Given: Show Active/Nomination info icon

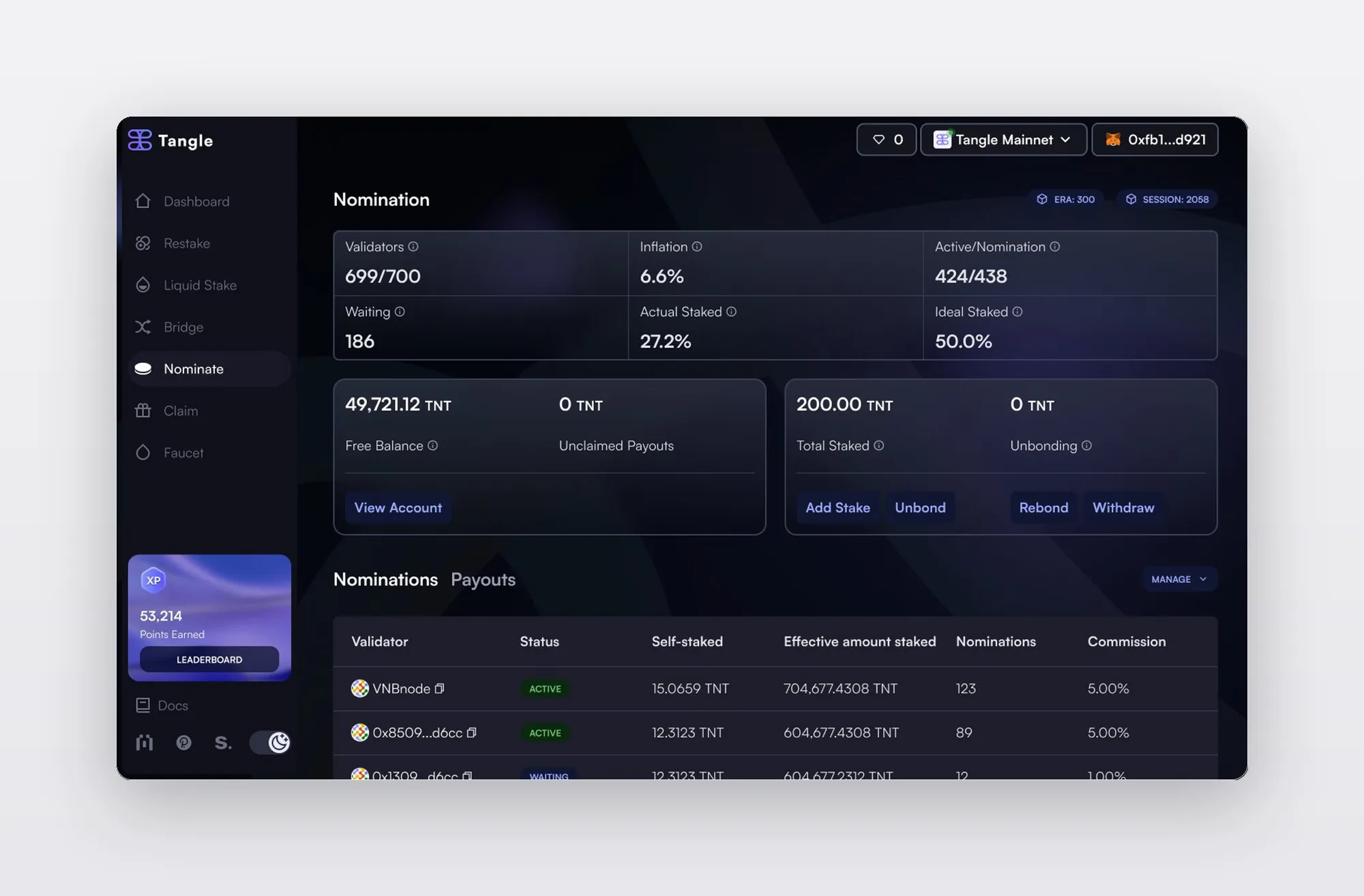Looking at the screenshot, I should coord(1055,247).
